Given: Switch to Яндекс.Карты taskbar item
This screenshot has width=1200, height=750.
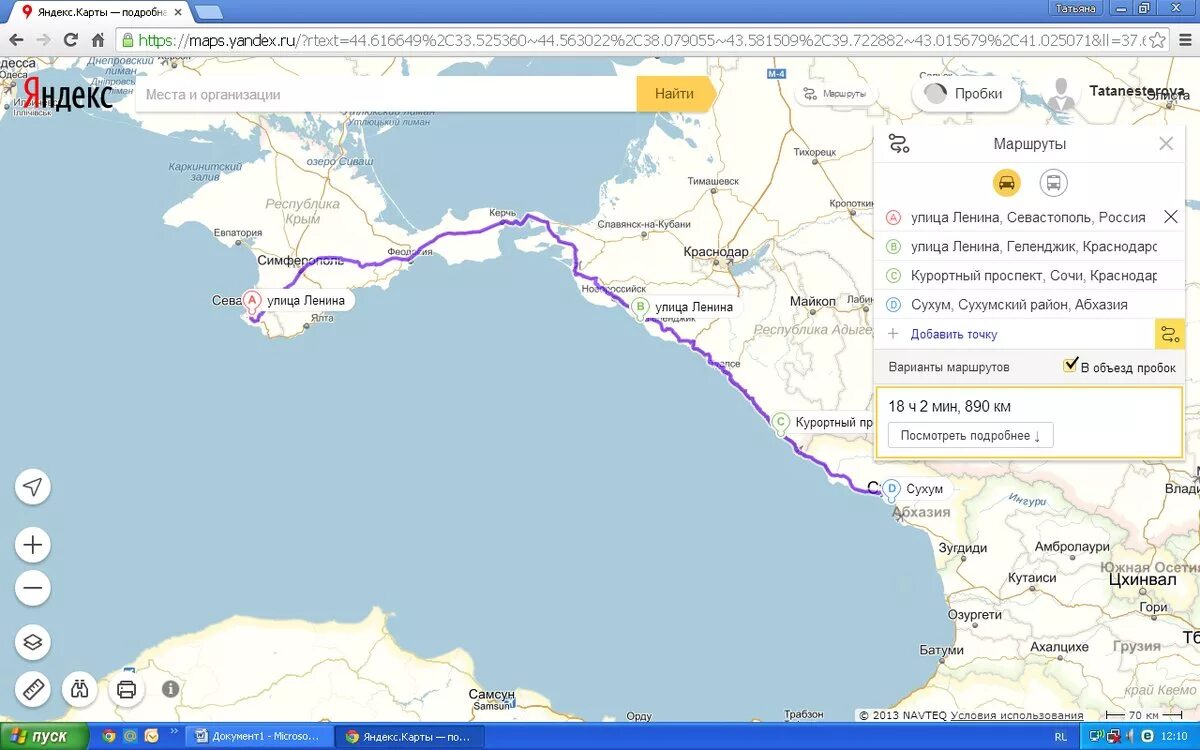Looking at the screenshot, I should (408, 736).
